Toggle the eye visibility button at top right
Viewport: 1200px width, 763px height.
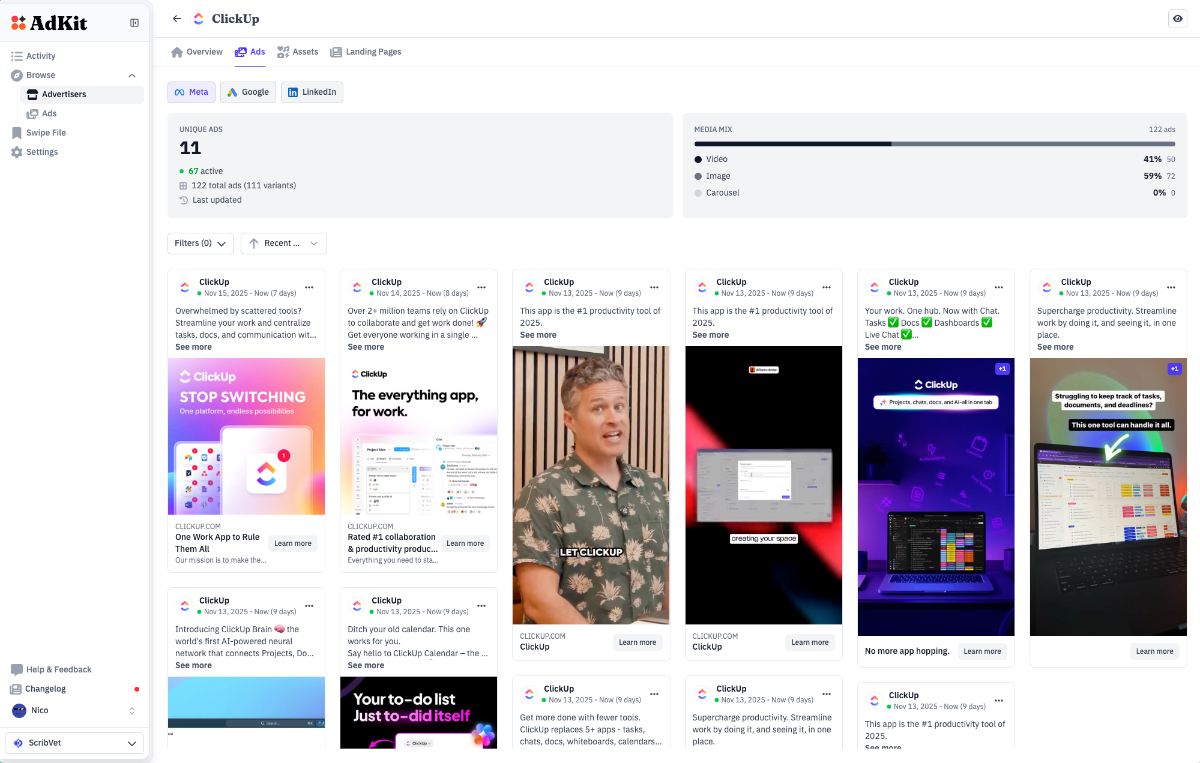click(1177, 19)
